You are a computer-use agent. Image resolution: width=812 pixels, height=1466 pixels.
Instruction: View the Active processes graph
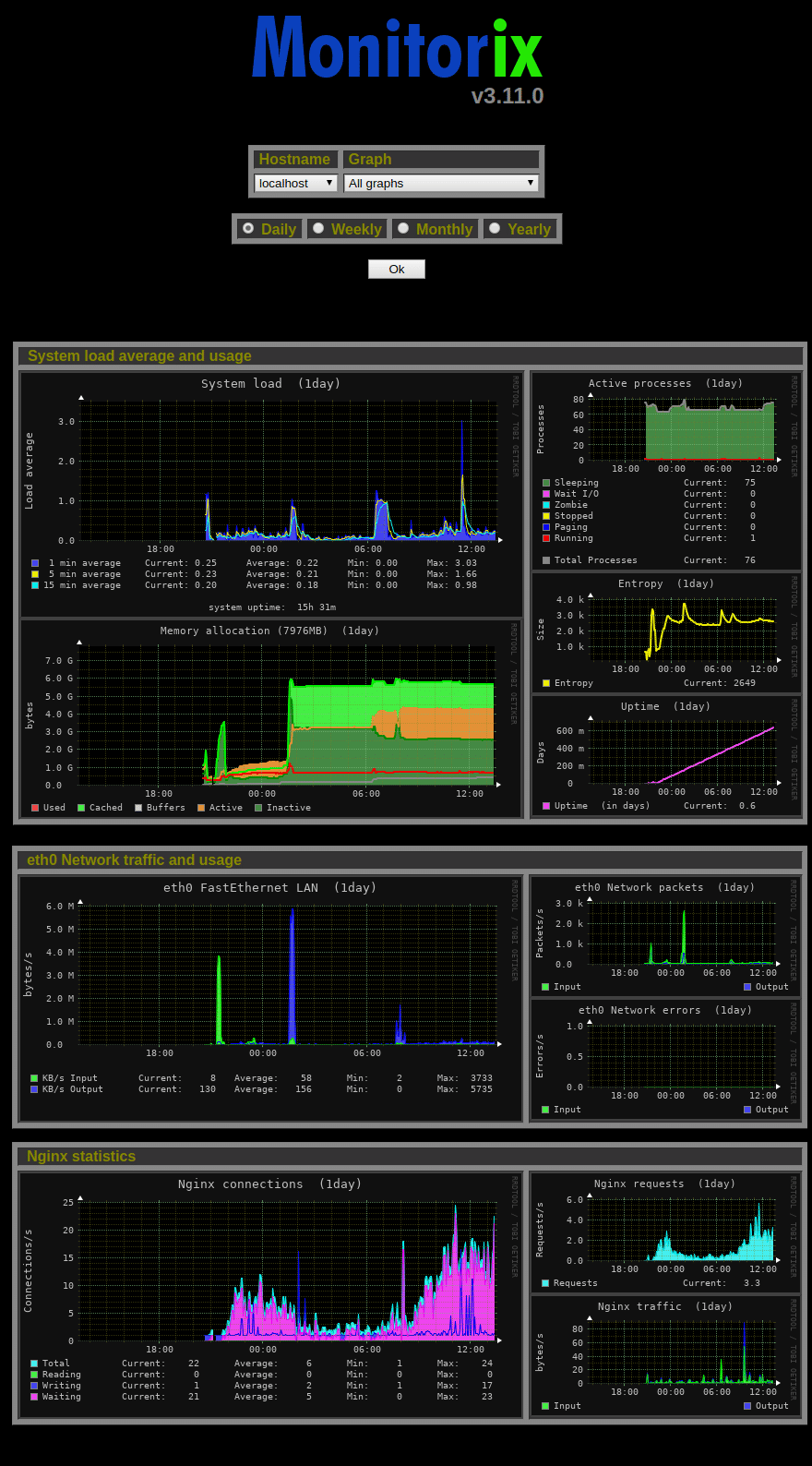tap(666, 471)
